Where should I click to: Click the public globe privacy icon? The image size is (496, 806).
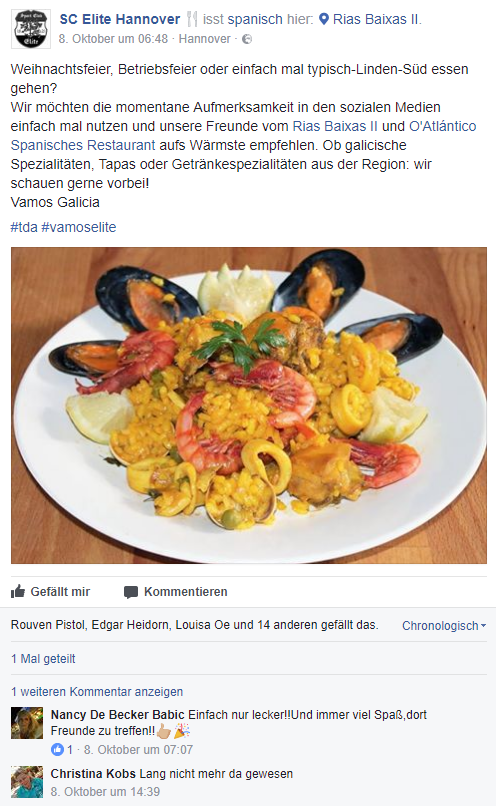[x=247, y=39]
